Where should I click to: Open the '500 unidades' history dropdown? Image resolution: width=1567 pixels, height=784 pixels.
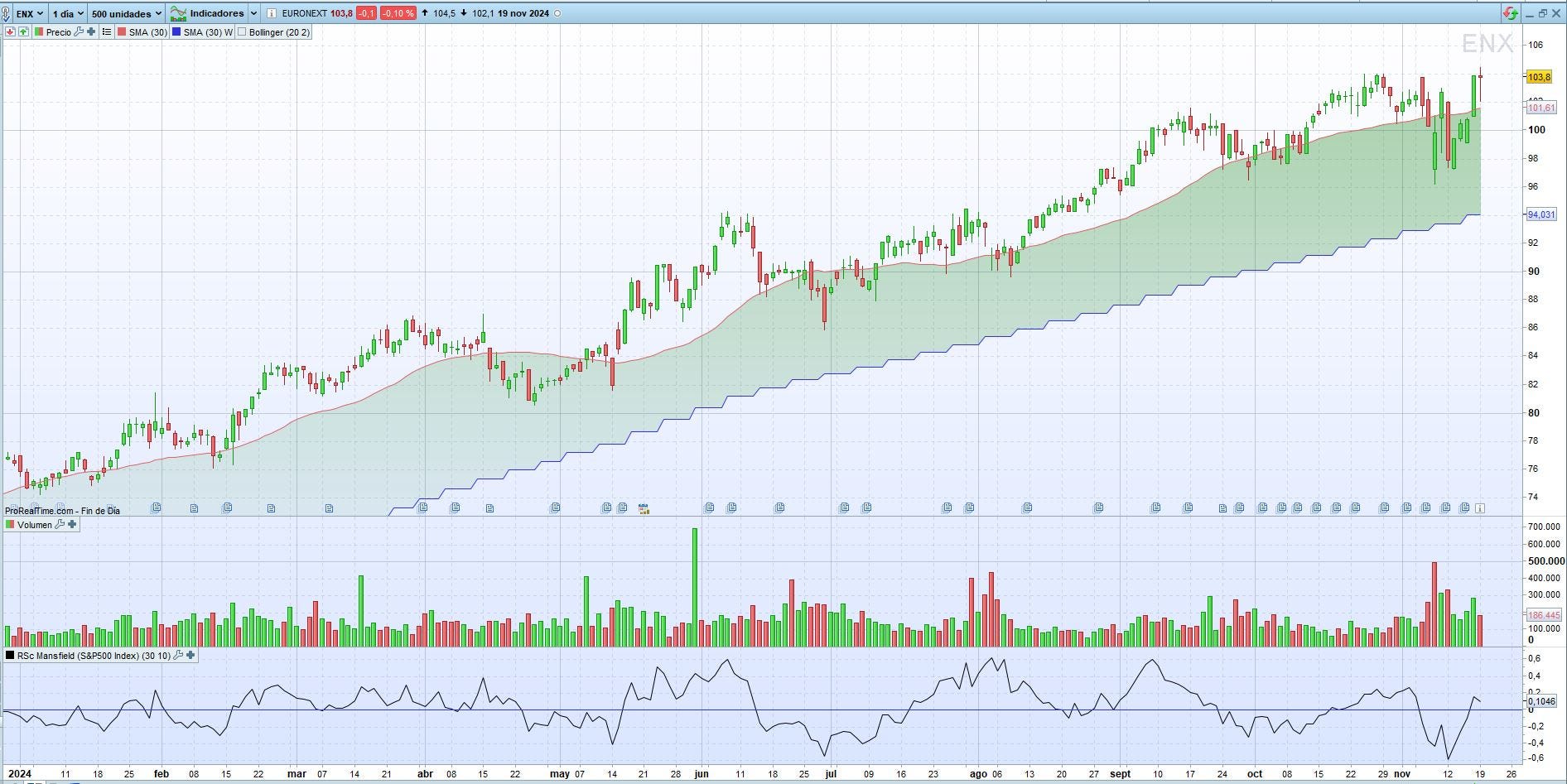click(x=126, y=13)
